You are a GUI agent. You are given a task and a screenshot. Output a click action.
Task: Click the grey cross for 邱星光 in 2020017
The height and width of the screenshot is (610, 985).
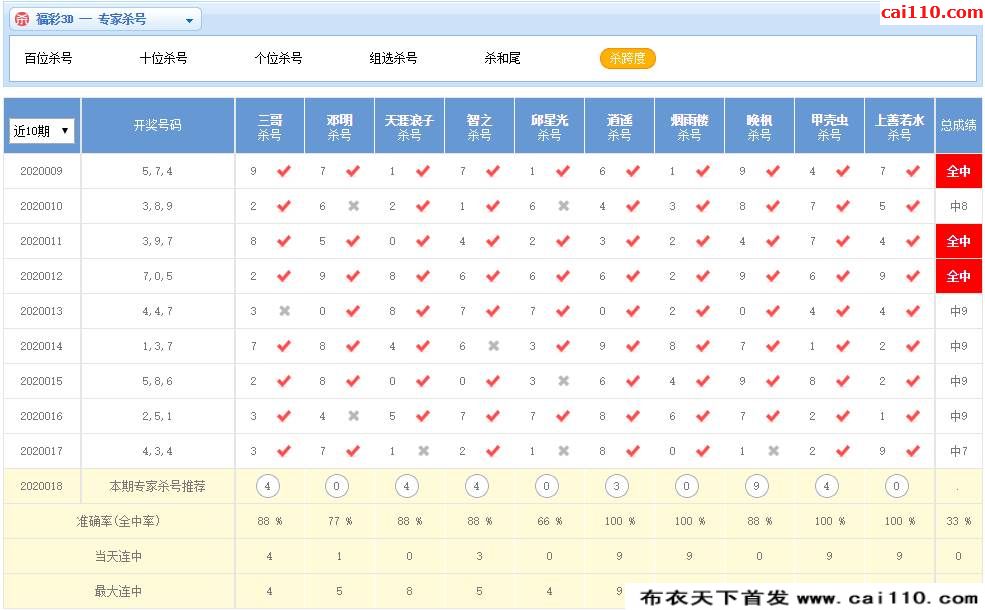563,451
